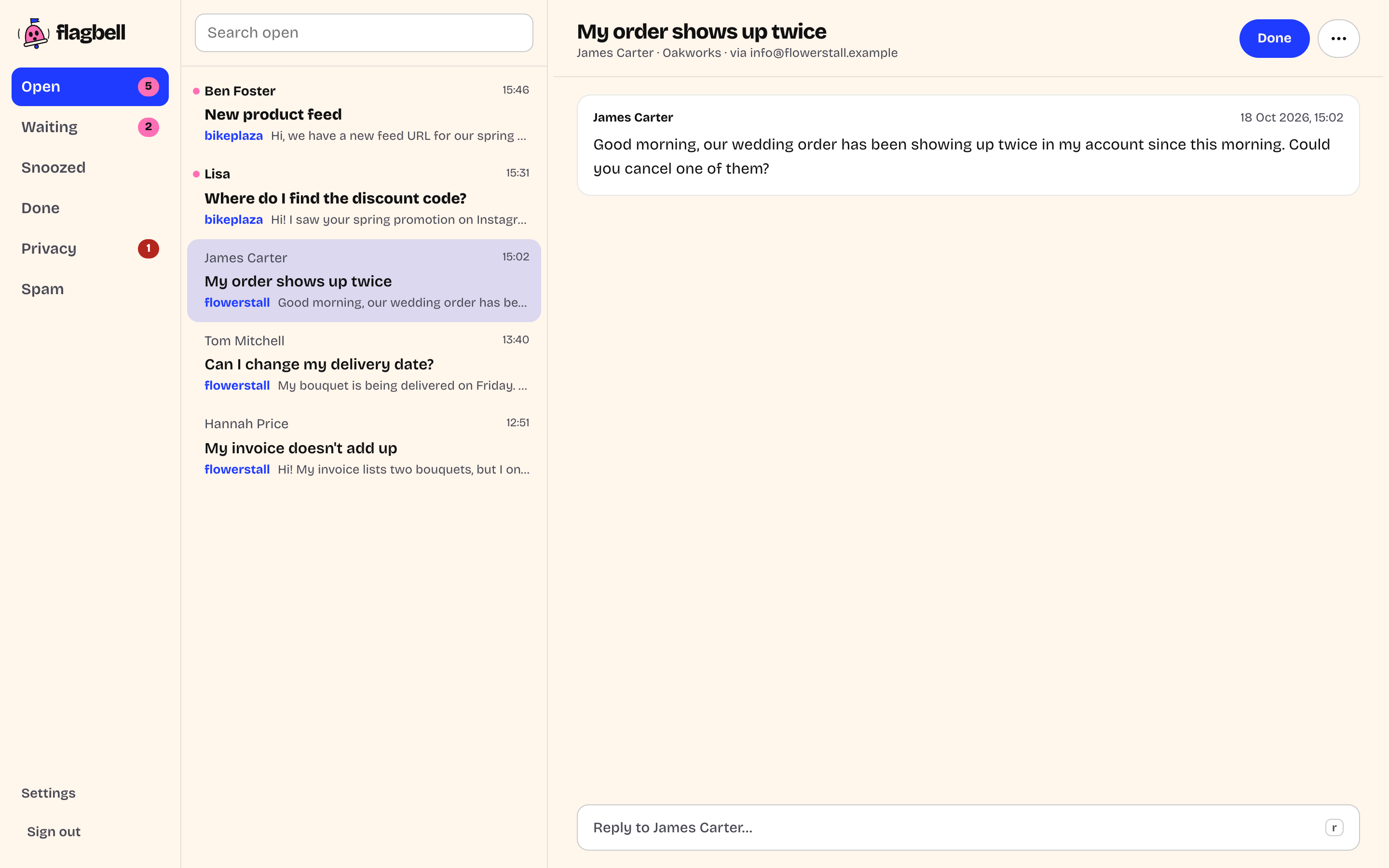1389x868 pixels.
Task: Click the sender line 'James Carter · Oakworks' subtitle
Action: (649, 53)
